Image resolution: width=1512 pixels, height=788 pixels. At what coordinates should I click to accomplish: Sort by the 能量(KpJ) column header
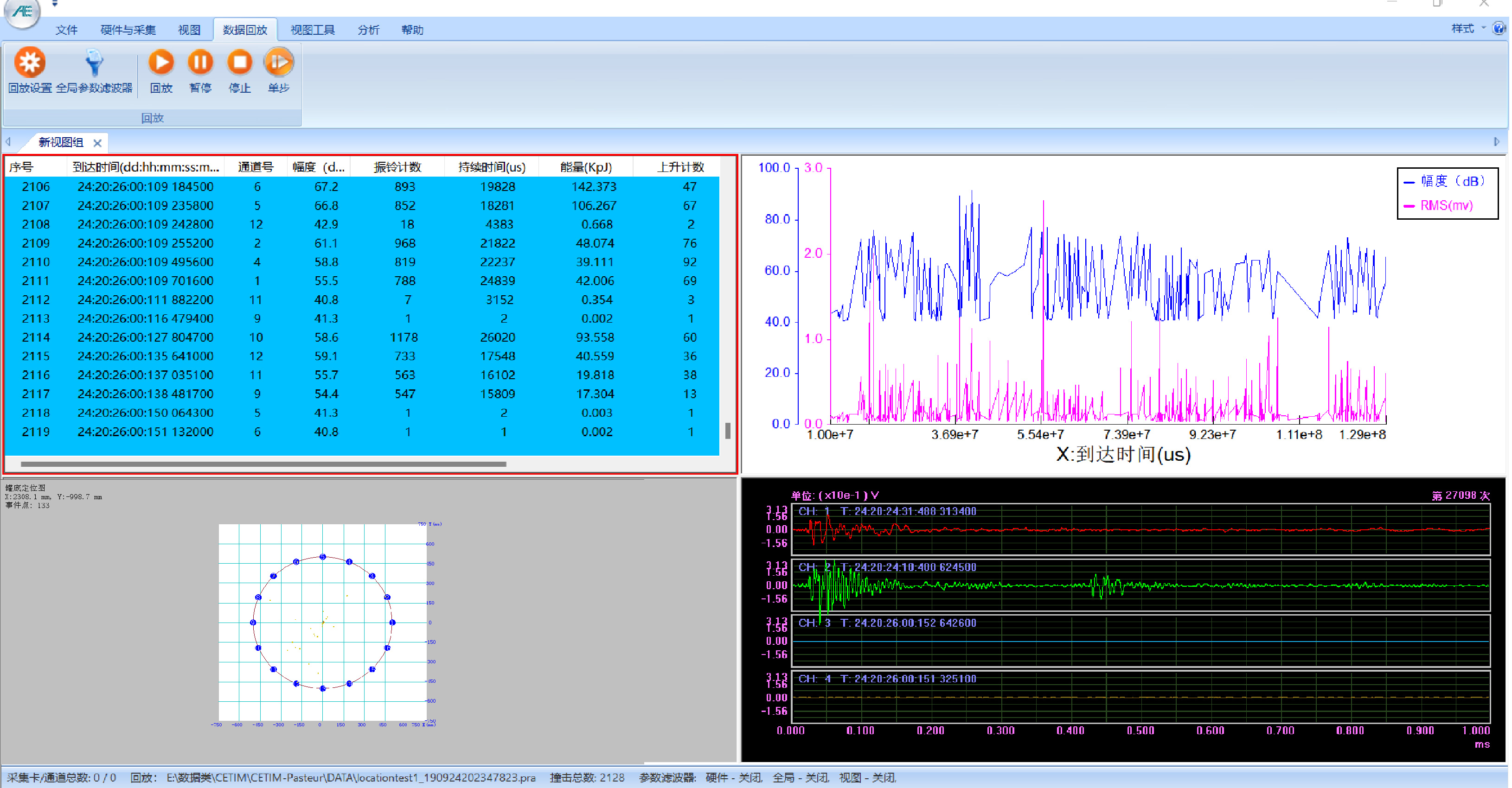[586, 167]
